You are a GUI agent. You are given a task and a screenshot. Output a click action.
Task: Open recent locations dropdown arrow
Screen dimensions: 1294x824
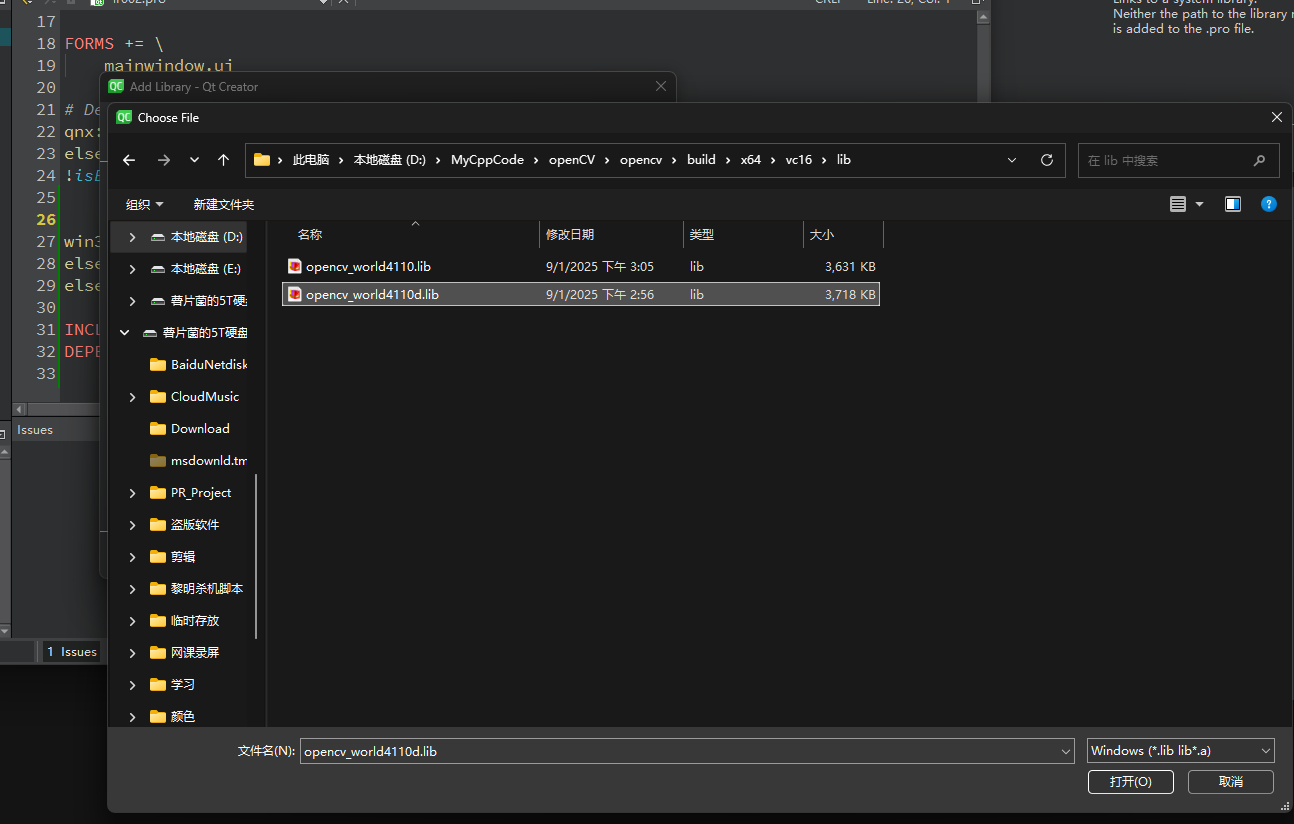(194, 160)
